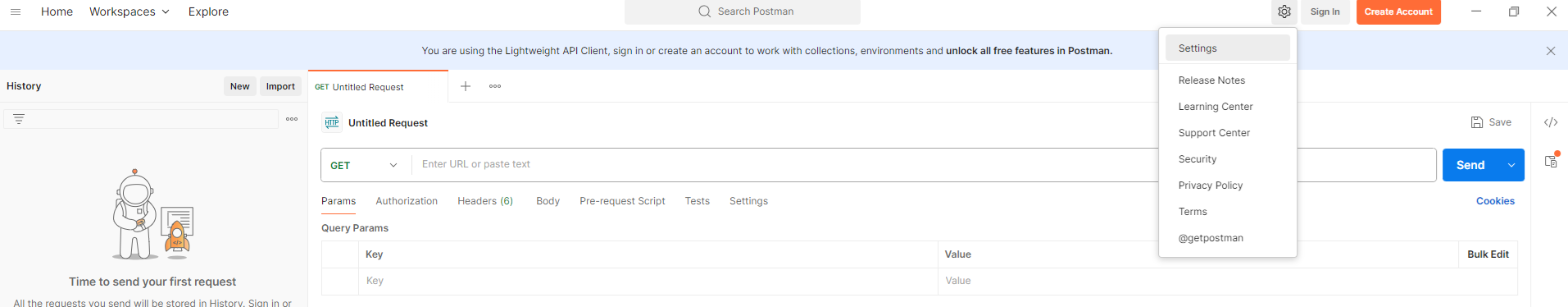Click the request info panel icon
The image size is (1568, 307).
click(x=1551, y=160)
